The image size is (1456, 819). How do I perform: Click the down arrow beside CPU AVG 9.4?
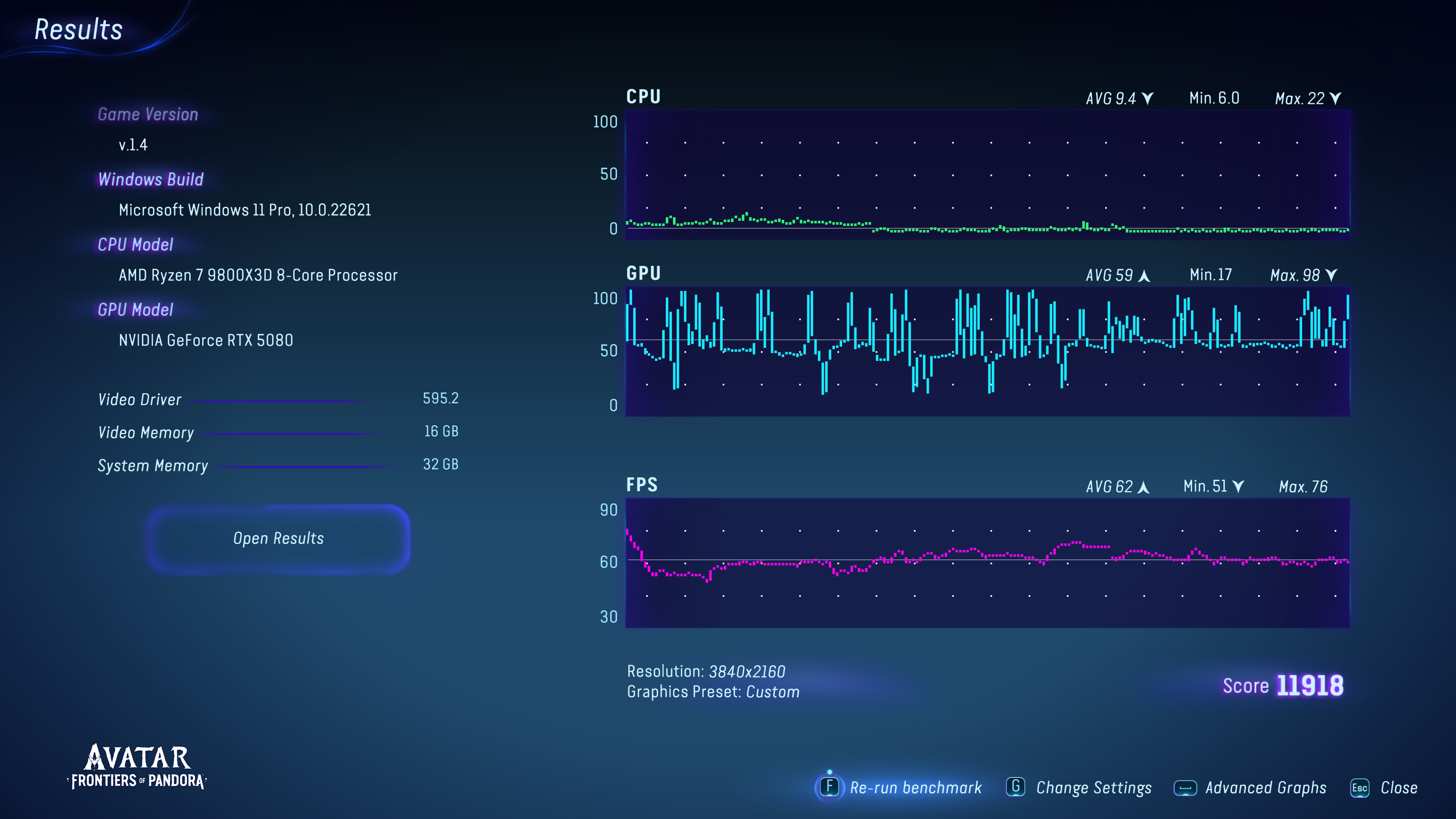click(x=1147, y=98)
